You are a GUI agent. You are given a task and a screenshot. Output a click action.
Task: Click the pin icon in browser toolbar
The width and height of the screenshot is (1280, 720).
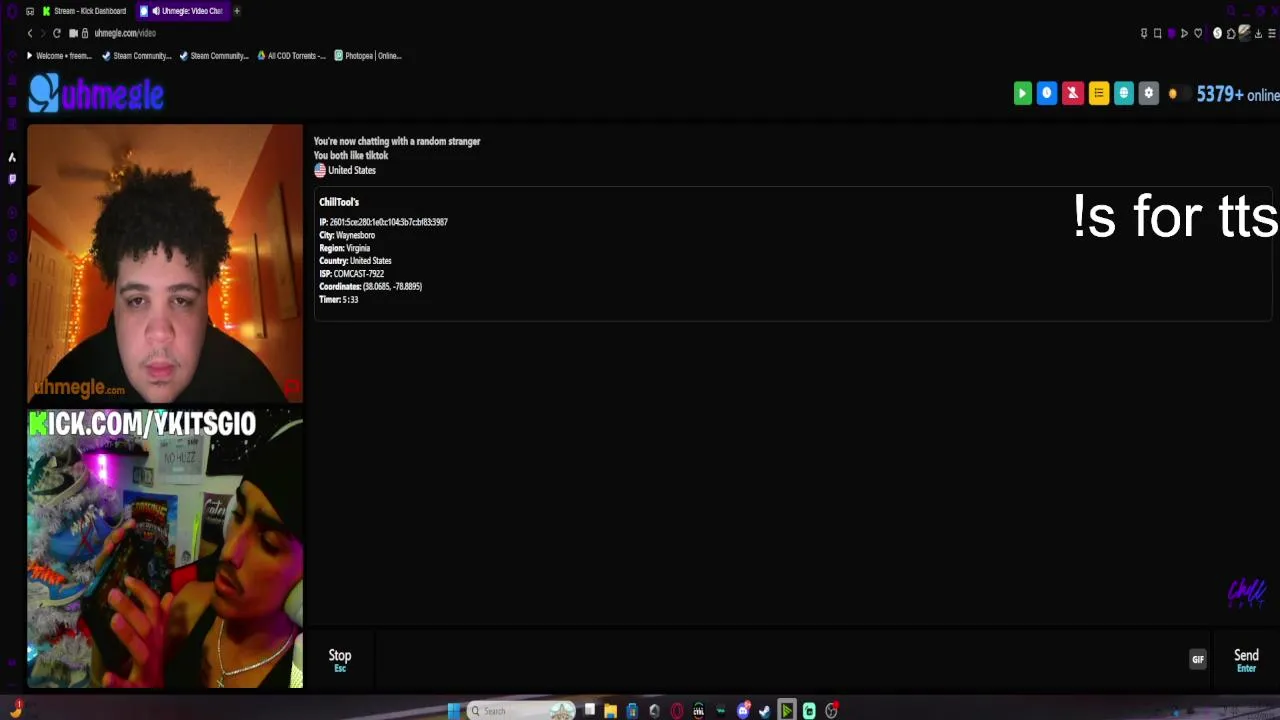tap(1144, 33)
